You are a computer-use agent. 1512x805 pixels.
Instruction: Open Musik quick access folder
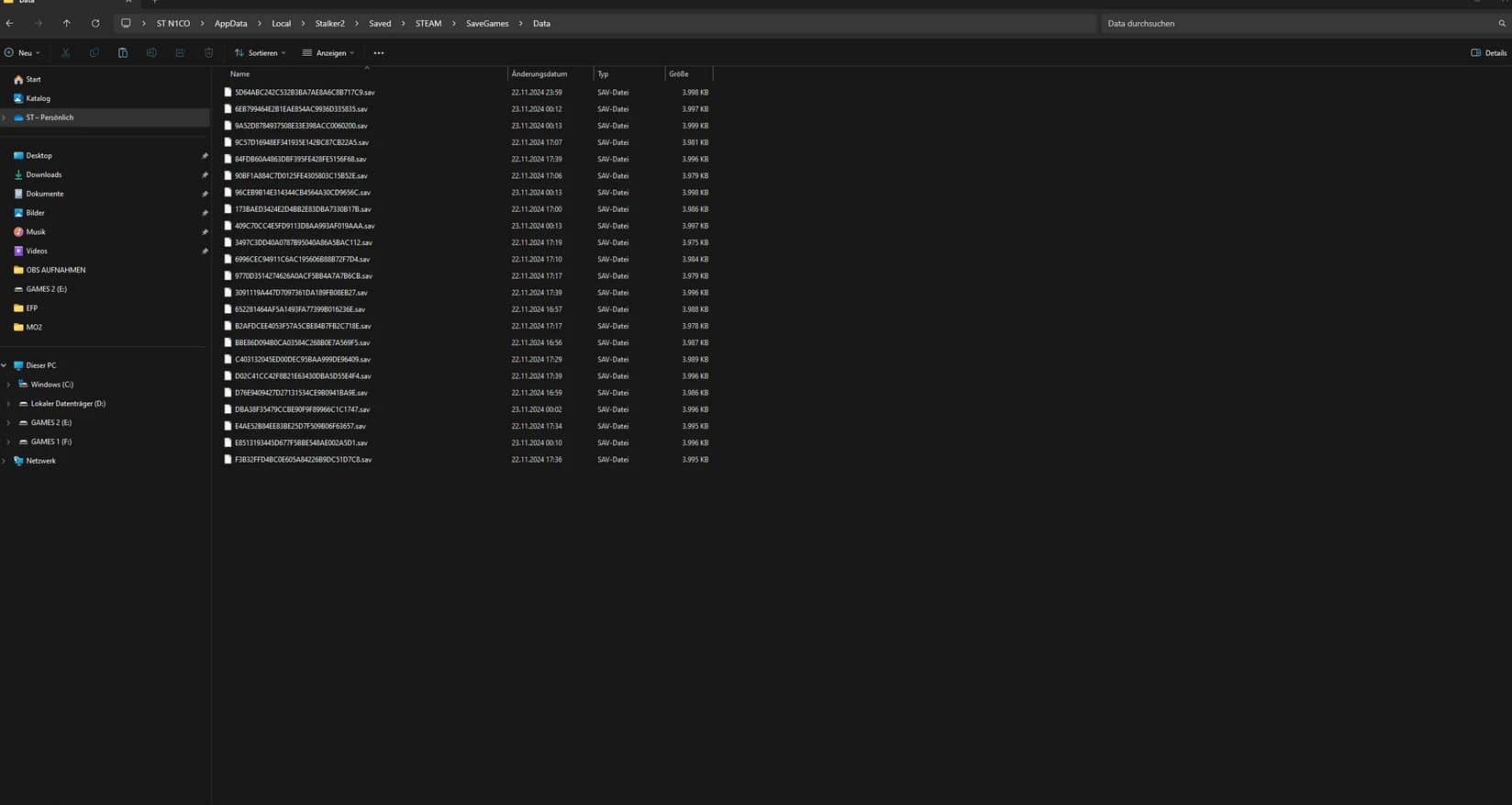pyautogui.click(x=35, y=232)
